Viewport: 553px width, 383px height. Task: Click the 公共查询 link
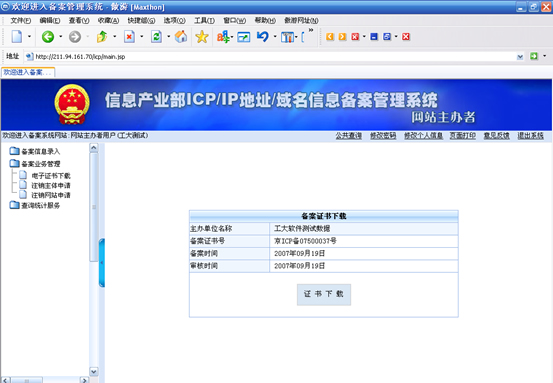click(348, 136)
